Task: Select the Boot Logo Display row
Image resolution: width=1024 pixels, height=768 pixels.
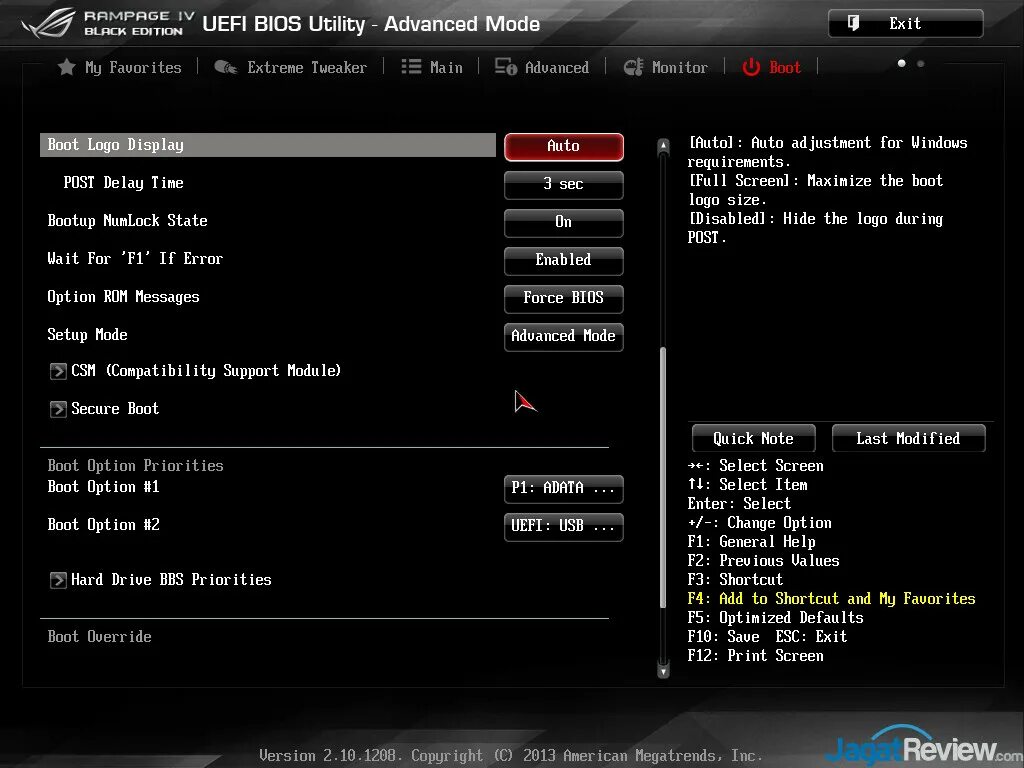Action: (x=268, y=145)
